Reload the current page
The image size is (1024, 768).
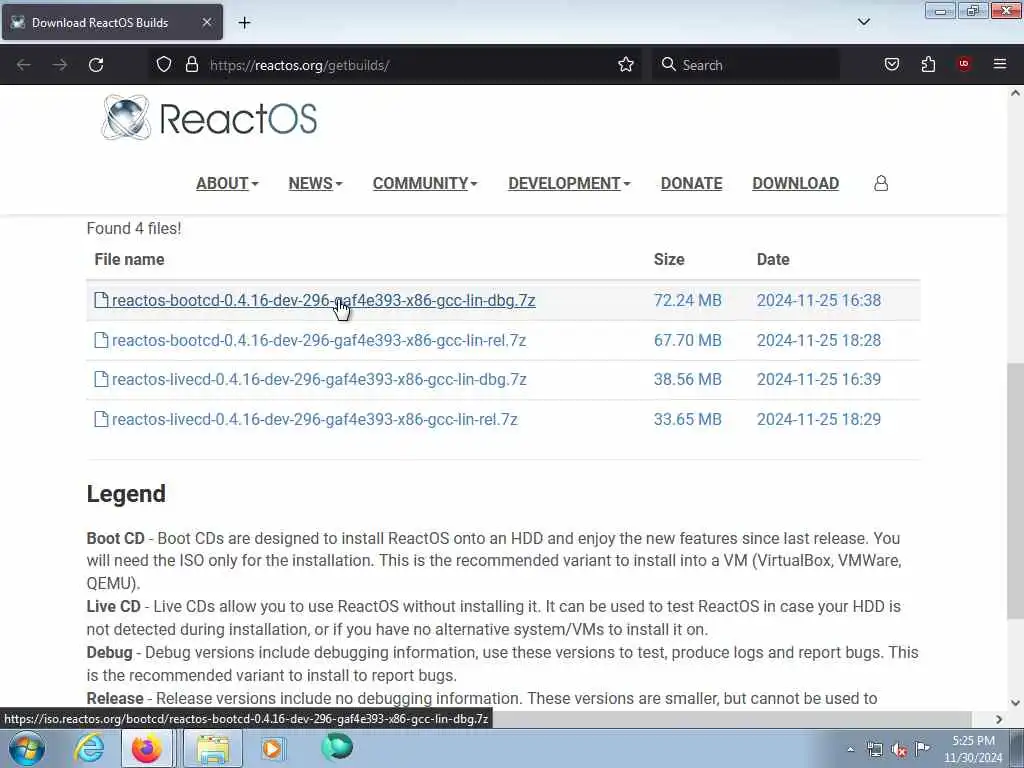tap(96, 65)
